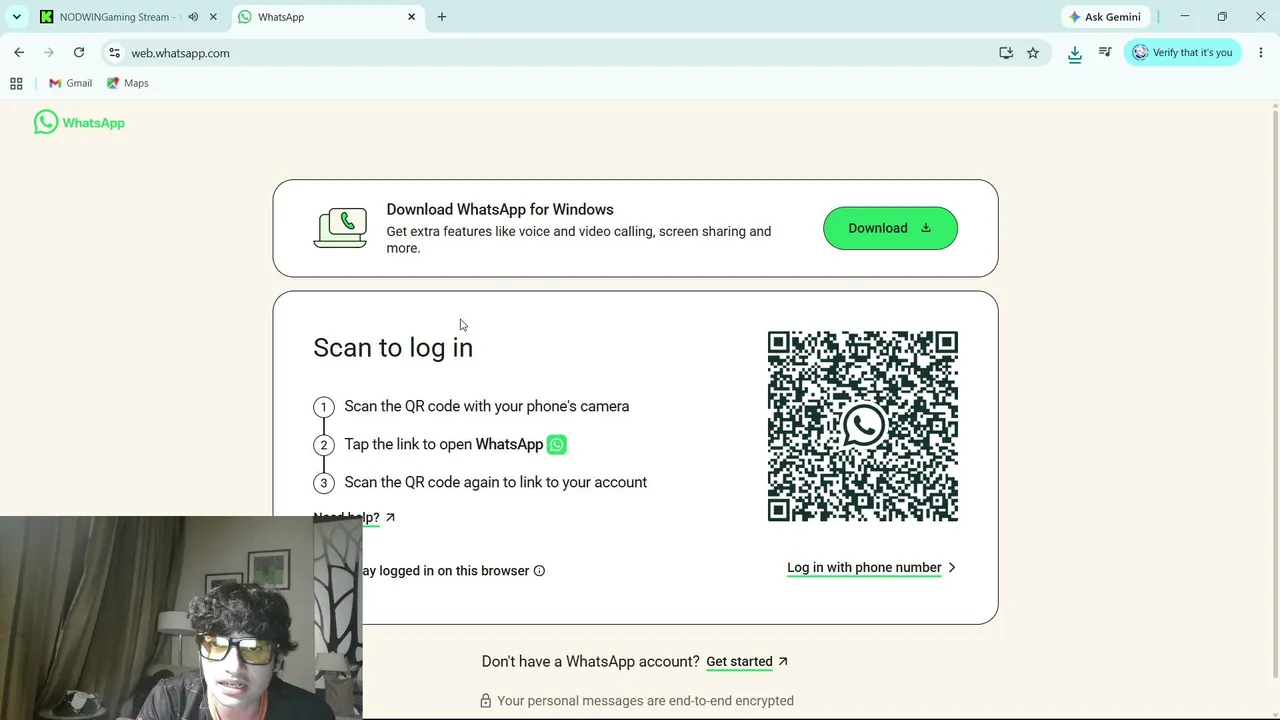The image size is (1280, 720).
Task: Click the install app icon in the address bar
Action: click(x=1006, y=53)
